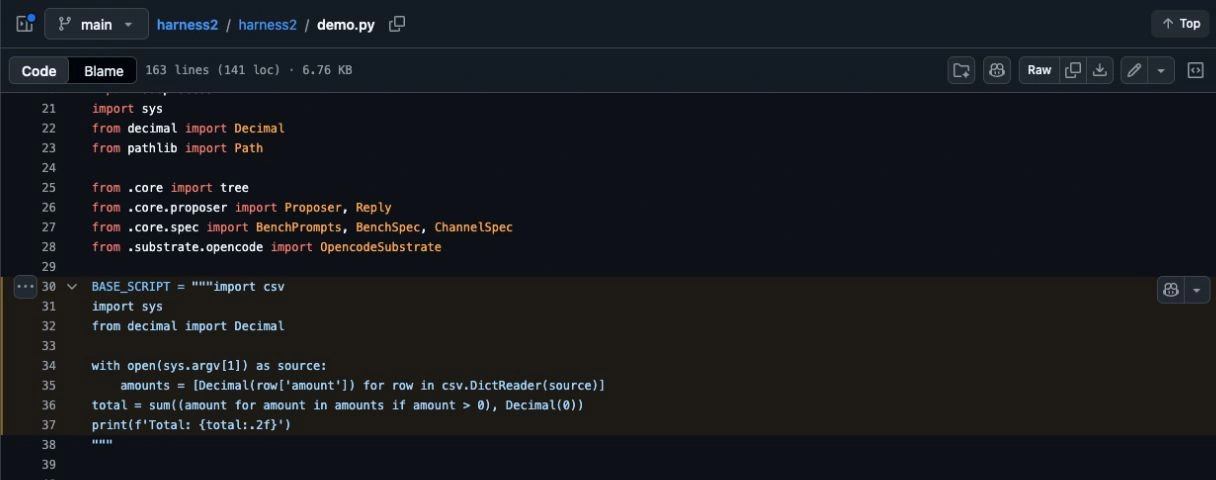Screen dimensions: 1216x480
Task: Switch to the Blame view tab
Action: coord(104,70)
